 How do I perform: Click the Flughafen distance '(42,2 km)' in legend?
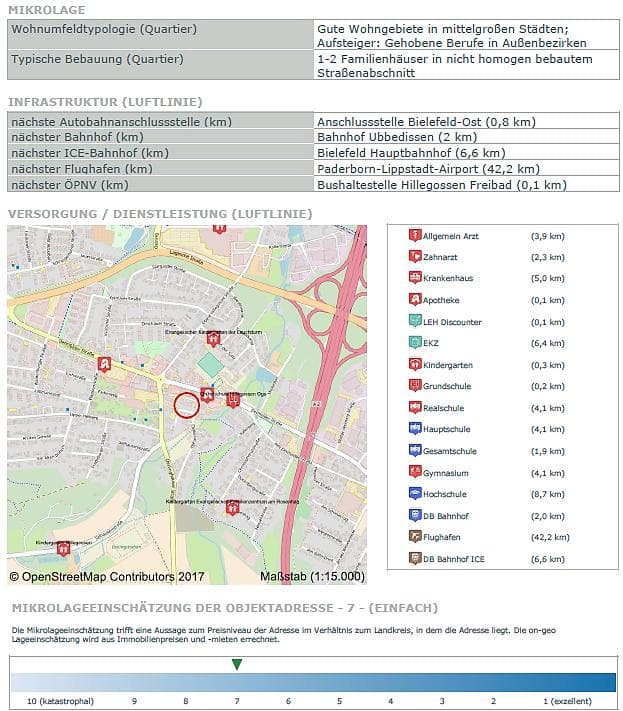tap(550, 537)
